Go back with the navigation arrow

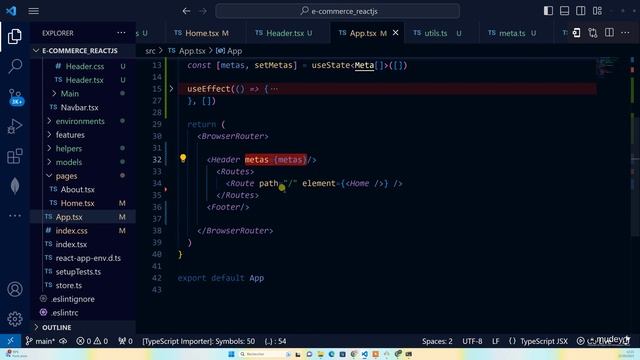[x=186, y=11]
